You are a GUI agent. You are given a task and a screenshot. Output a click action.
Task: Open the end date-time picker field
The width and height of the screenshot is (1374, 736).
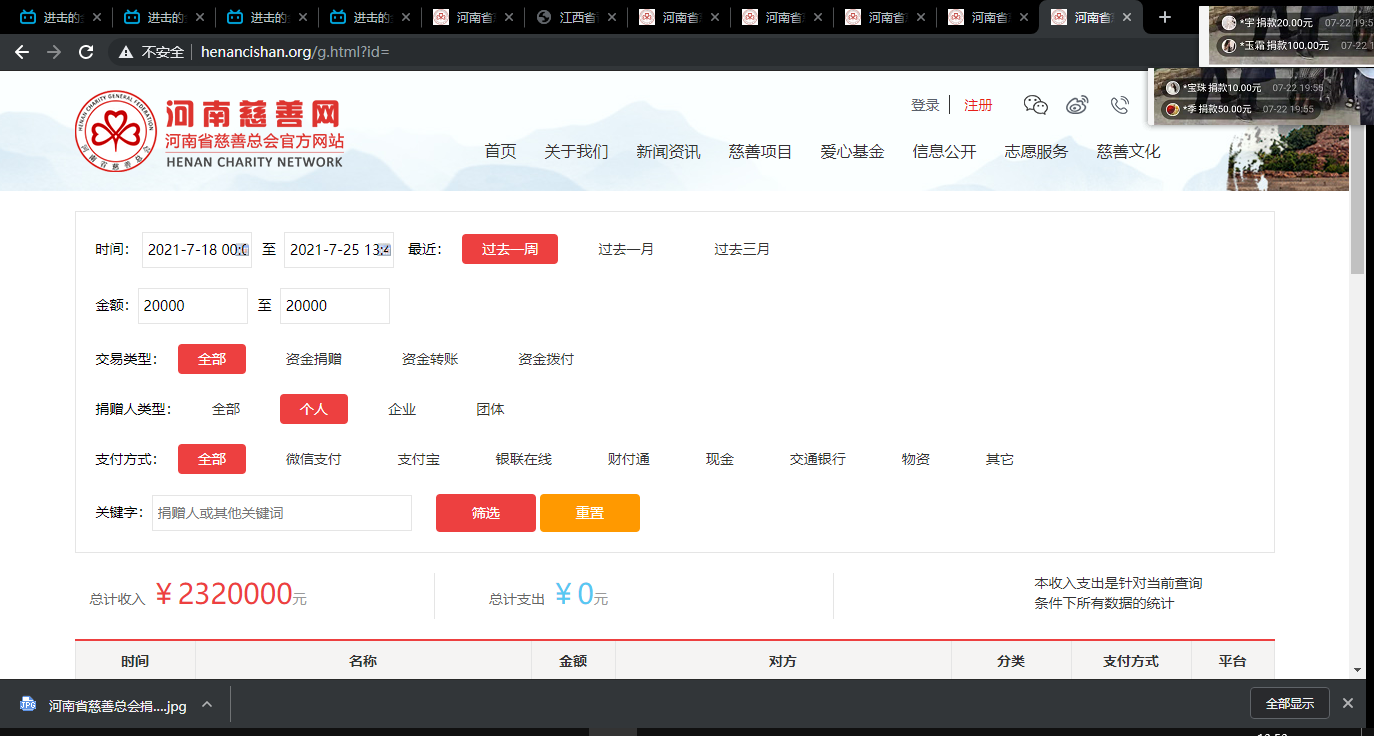[x=339, y=250]
